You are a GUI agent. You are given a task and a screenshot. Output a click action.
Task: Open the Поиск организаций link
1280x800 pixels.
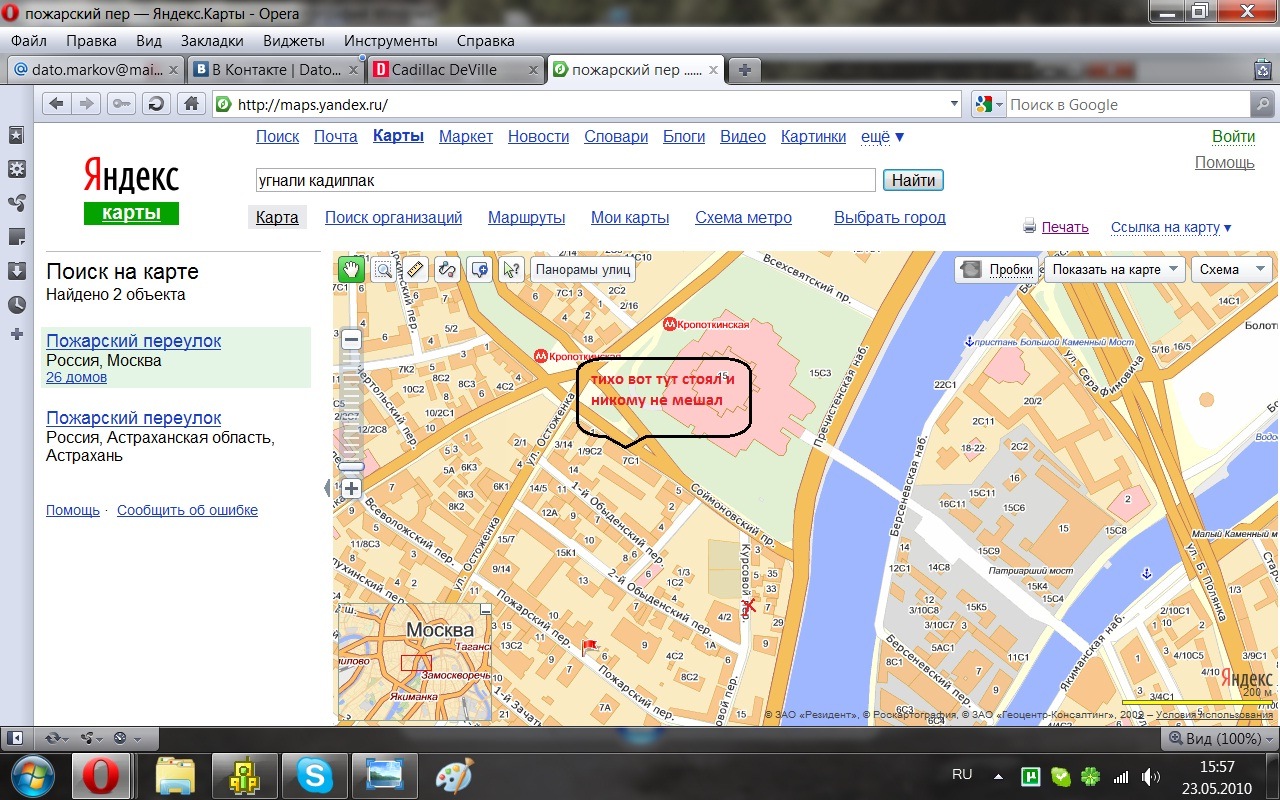(393, 217)
